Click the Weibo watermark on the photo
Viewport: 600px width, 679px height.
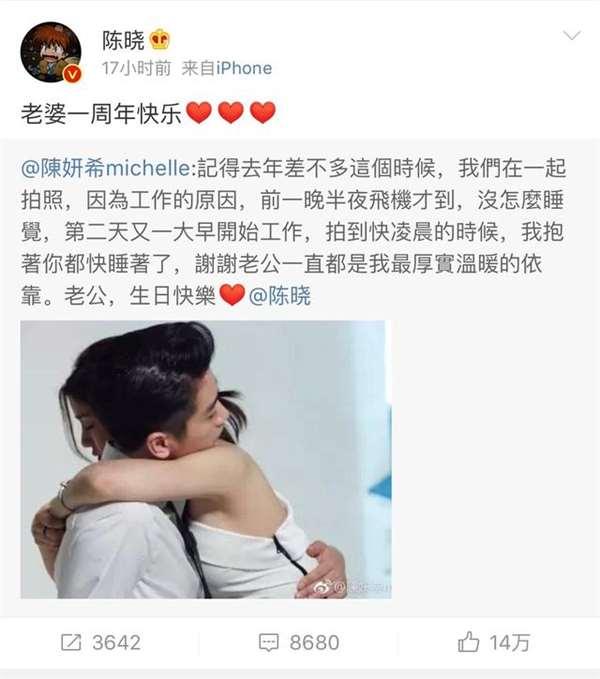click(x=353, y=588)
